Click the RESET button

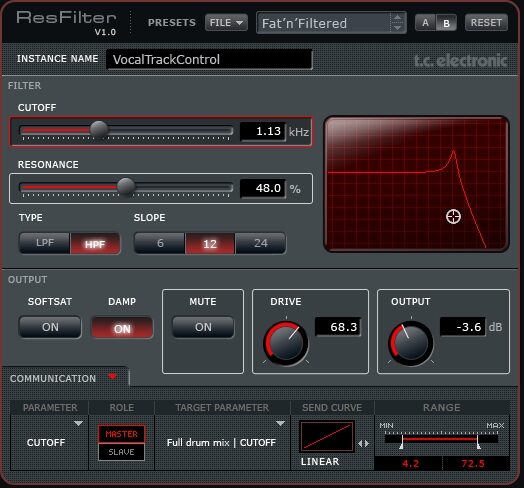click(486, 23)
